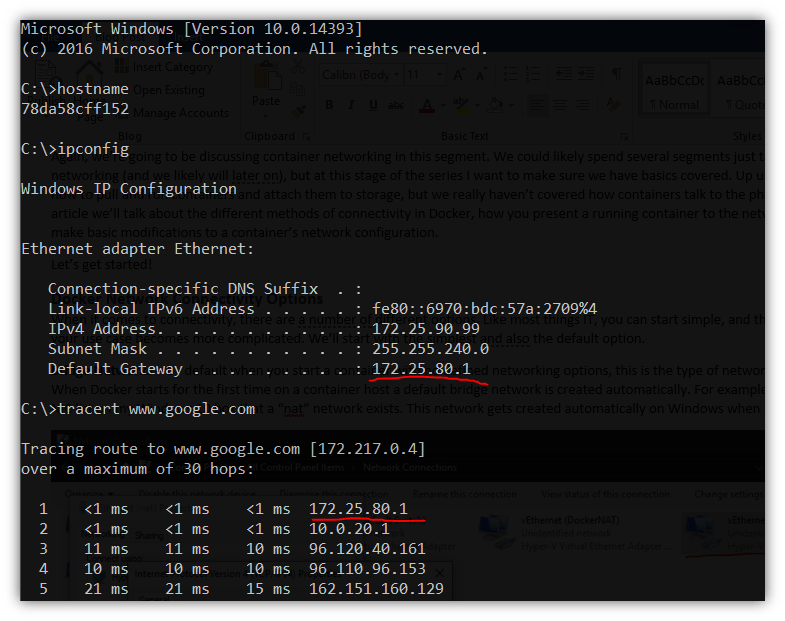Open the Paste options arrow below Paste
785x621 pixels.
tap(266, 117)
